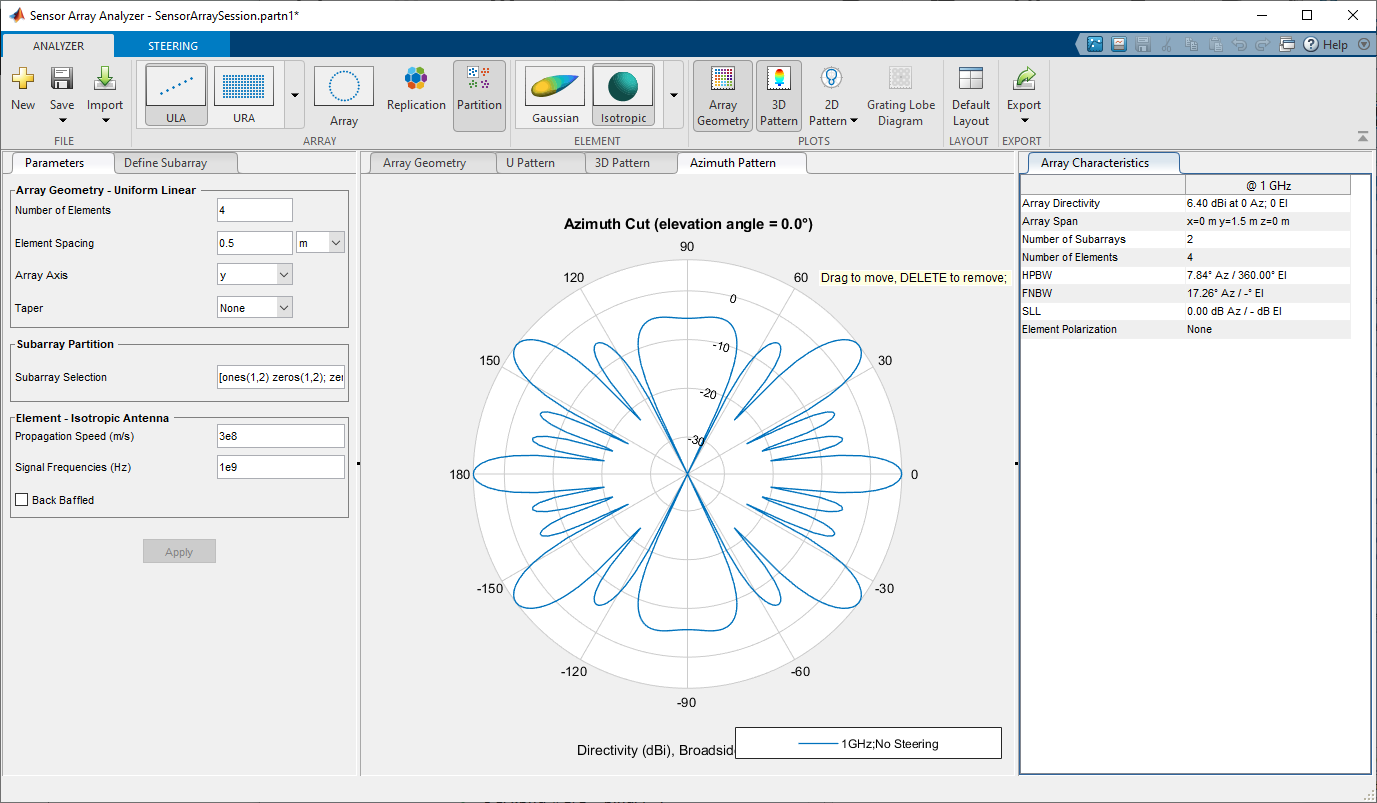Open the Array Axis dropdown
This screenshot has width=1377, height=803.
255,275
